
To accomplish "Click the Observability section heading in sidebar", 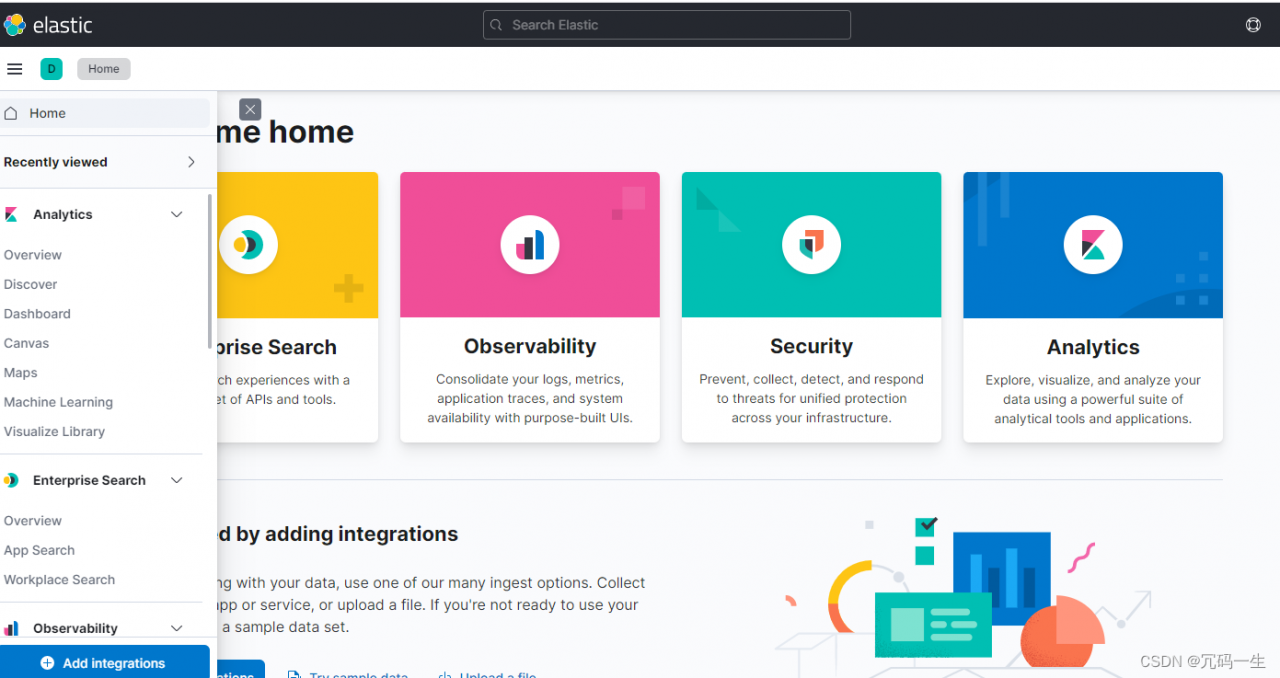I will pos(75,628).
